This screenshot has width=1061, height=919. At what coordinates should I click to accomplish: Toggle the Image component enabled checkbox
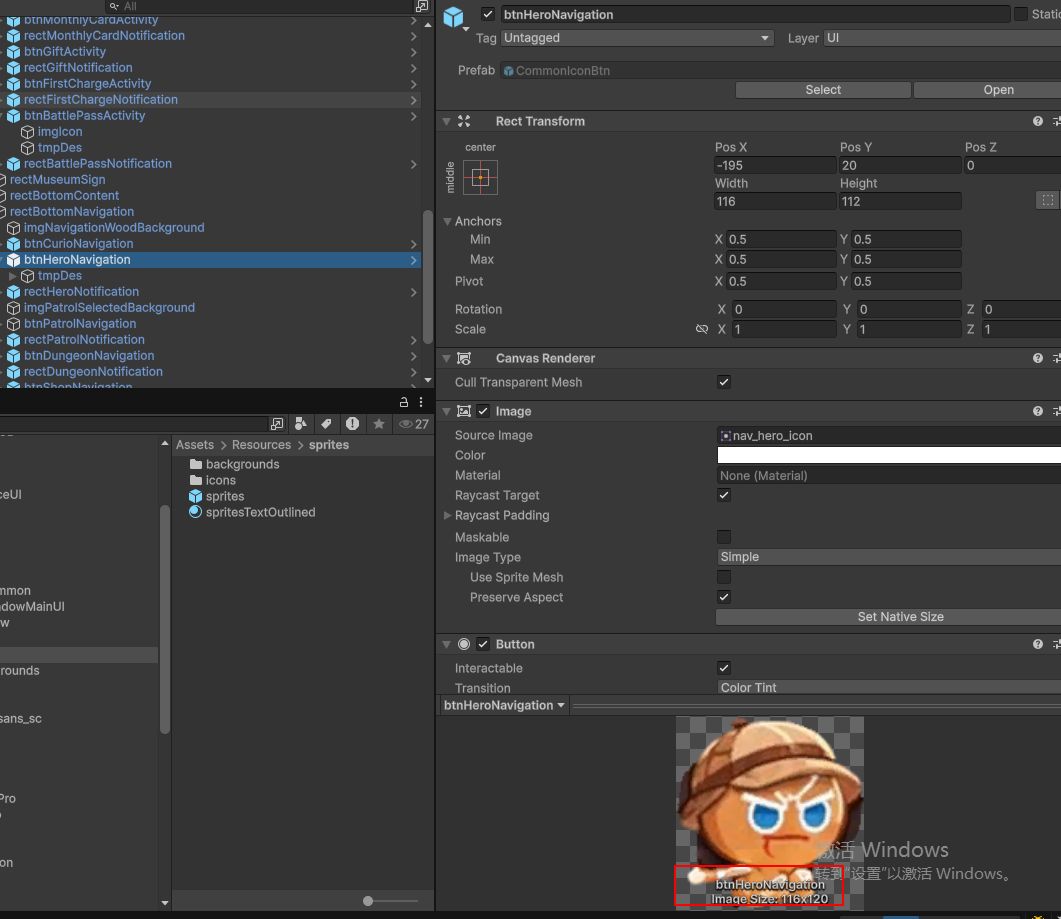tap(482, 411)
